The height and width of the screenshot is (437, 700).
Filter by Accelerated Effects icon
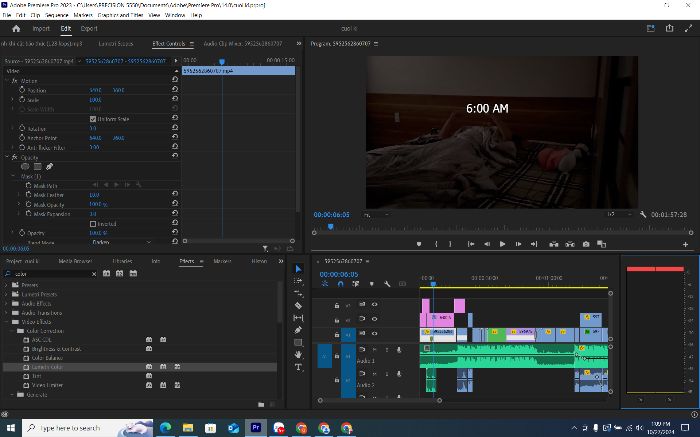[x=106, y=273]
